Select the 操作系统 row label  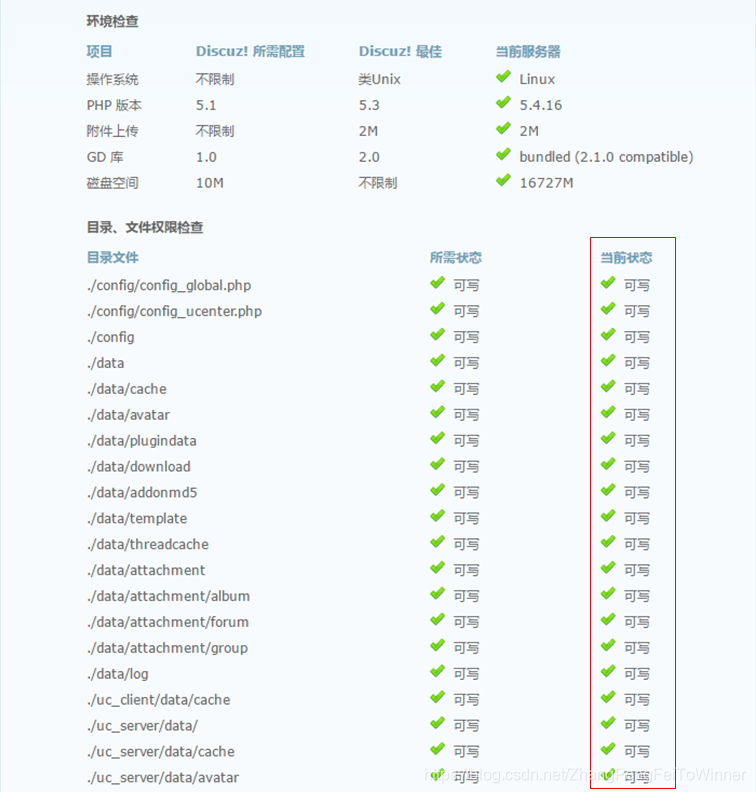point(112,79)
